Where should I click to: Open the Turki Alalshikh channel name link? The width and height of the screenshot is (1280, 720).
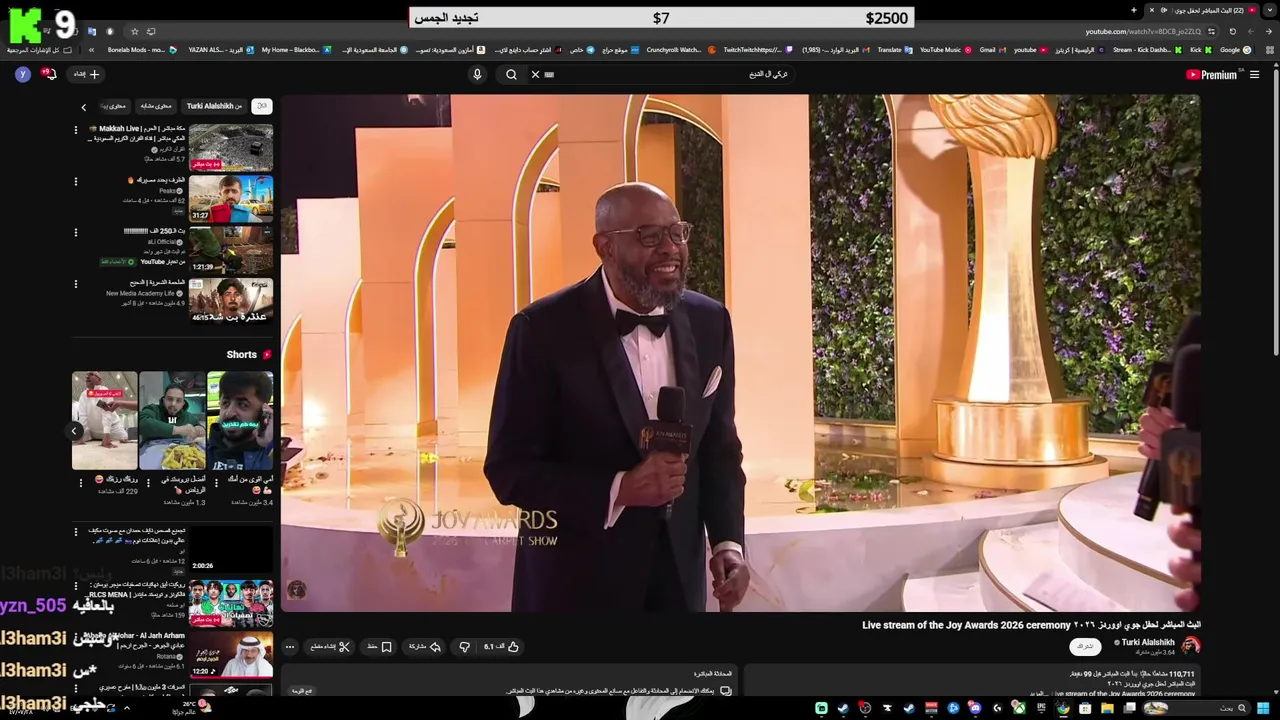[1148, 643]
